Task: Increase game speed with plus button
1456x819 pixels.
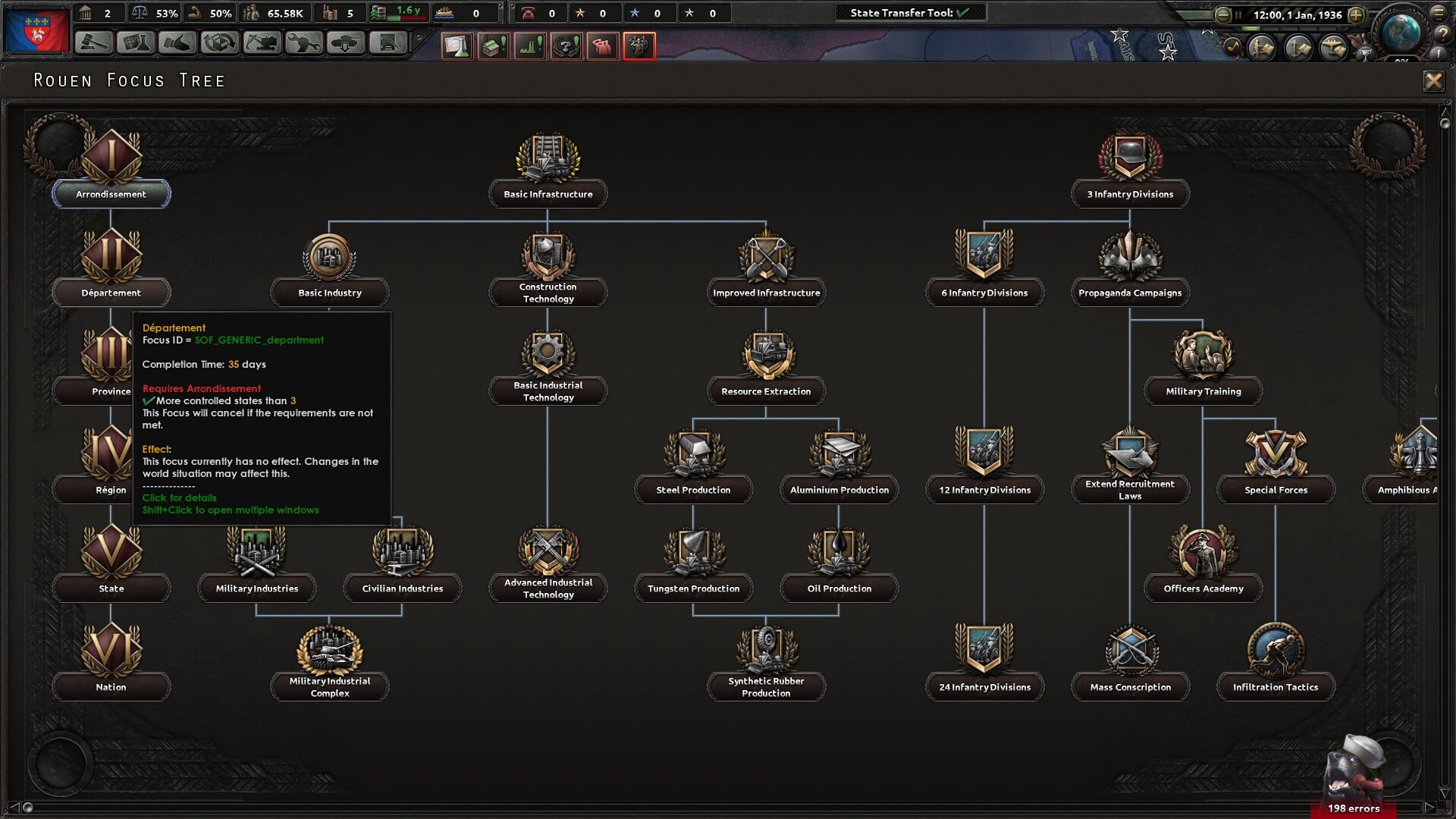Action: tap(1357, 14)
